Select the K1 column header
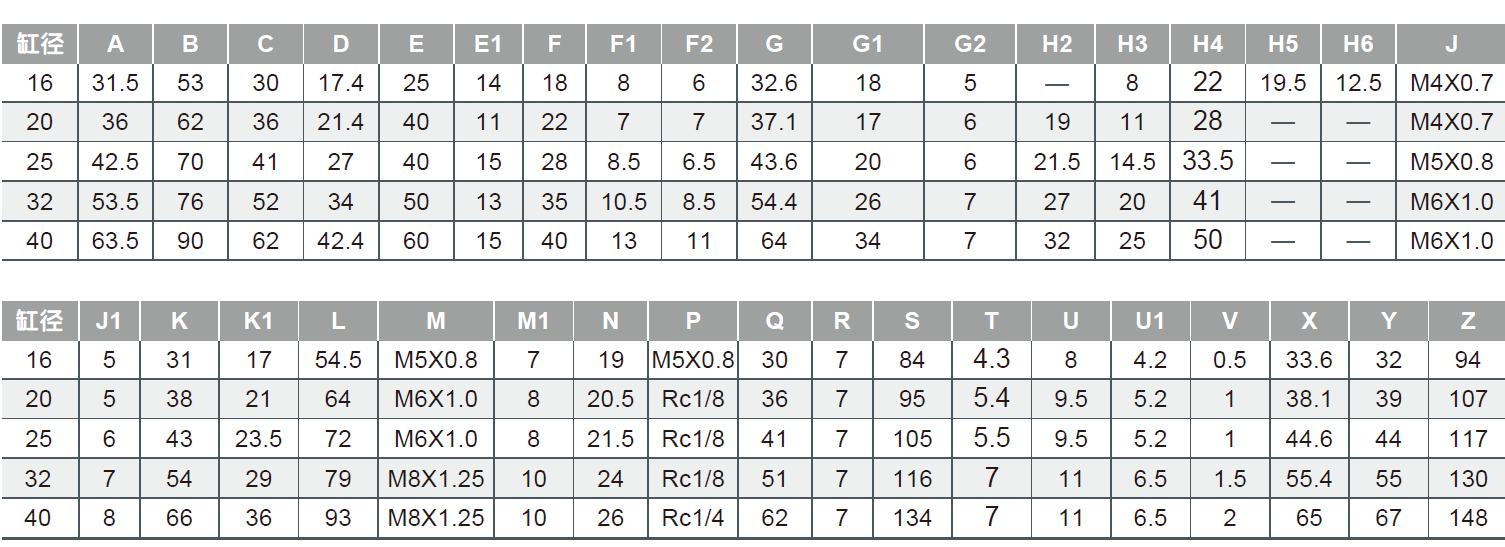The image size is (1505, 547). tap(258, 321)
